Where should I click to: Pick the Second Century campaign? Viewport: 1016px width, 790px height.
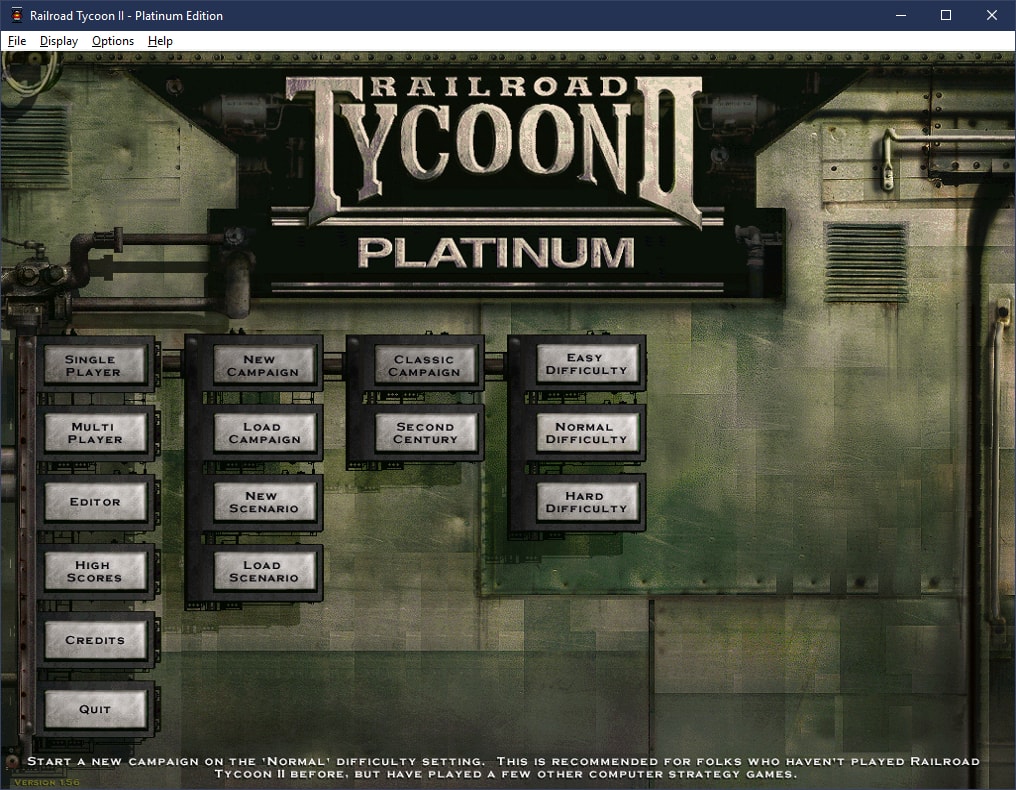coord(425,433)
